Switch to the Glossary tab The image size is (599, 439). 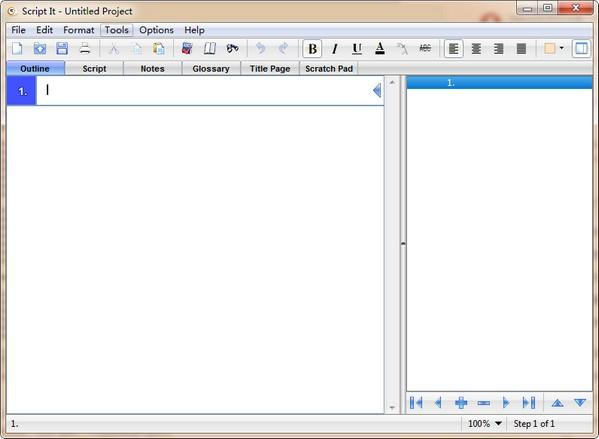[211, 69]
